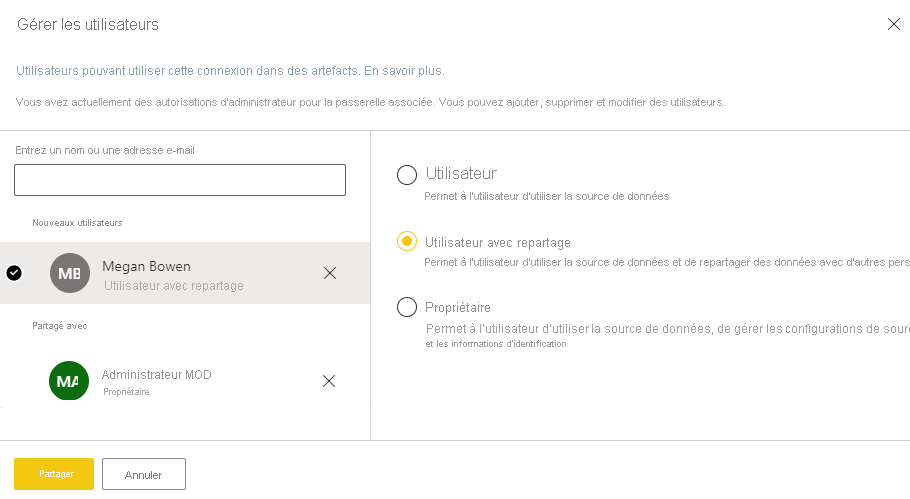The width and height of the screenshot is (910, 499).
Task: Remove Megan Bowen with the X icon
Action: 330,273
